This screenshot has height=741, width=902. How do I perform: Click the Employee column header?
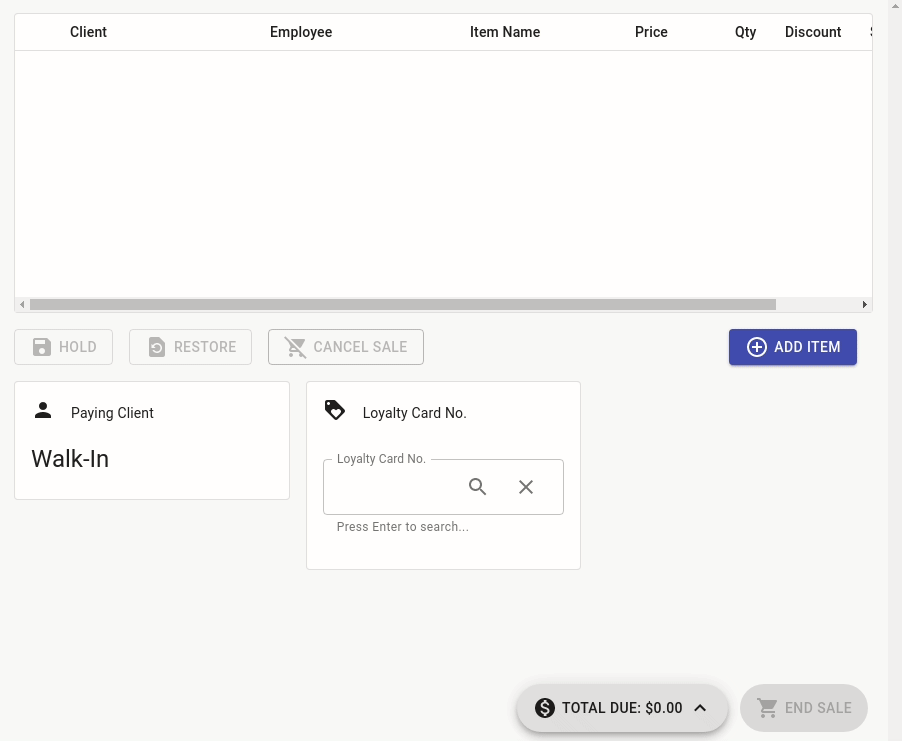click(x=301, y=32)
